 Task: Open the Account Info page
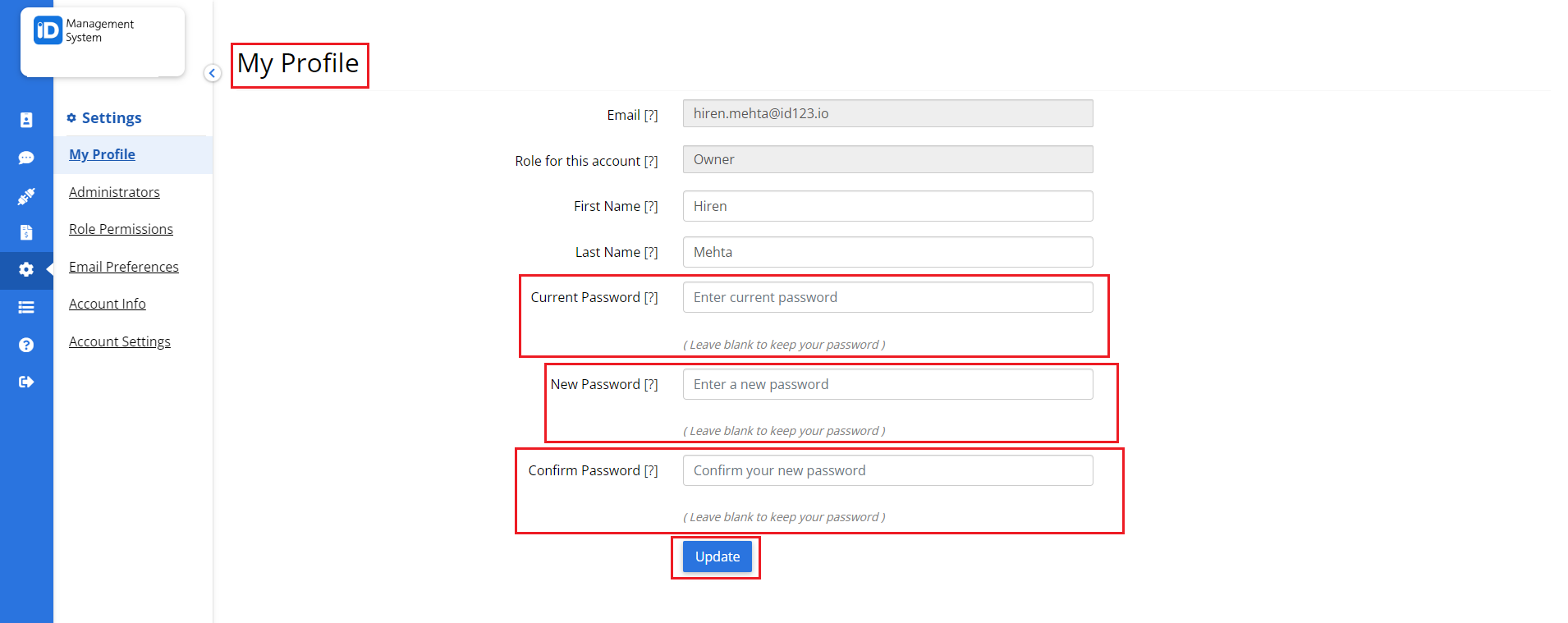click(107, 304)
